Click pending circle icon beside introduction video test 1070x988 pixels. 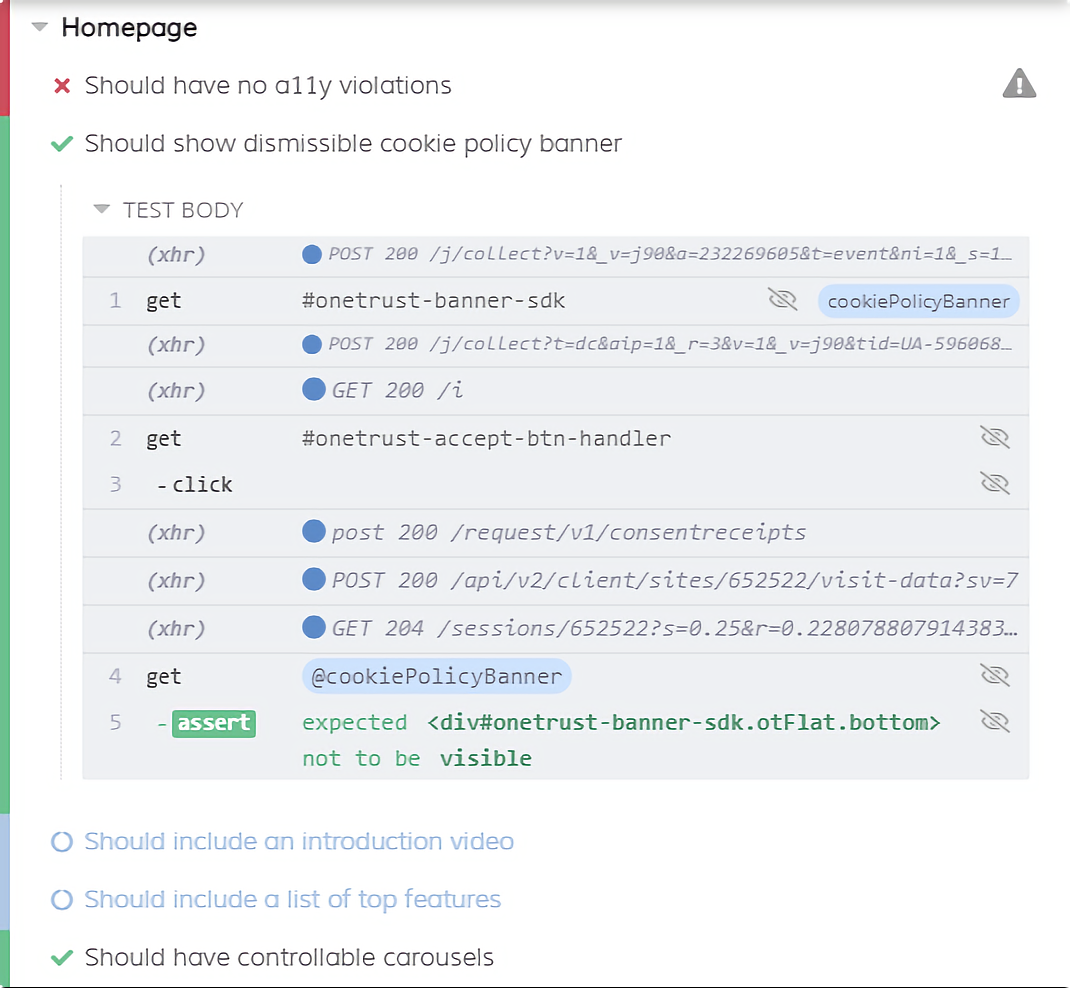pyautogui.click(x=62, y=842)
